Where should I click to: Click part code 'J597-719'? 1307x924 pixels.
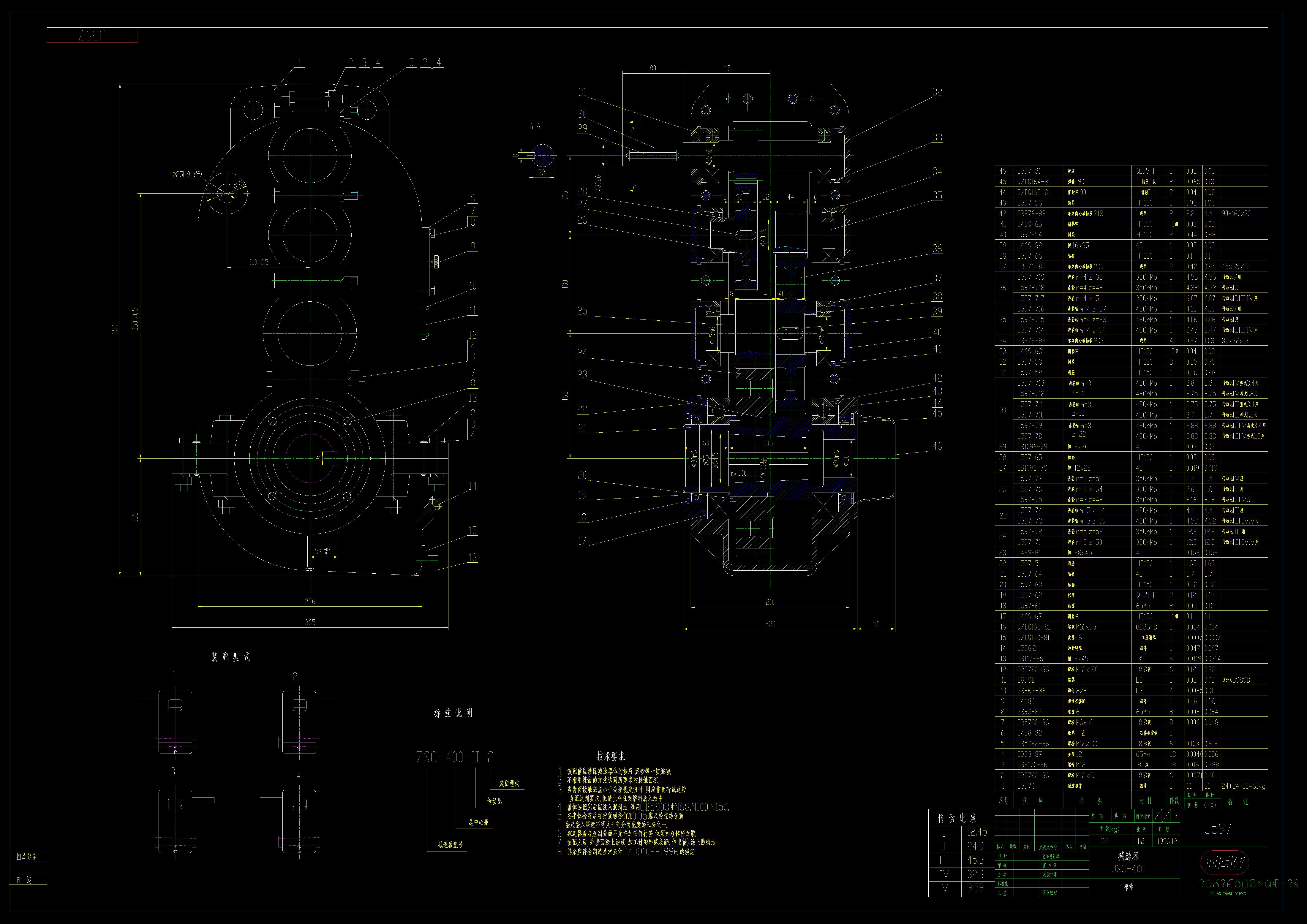(1031, 277)
